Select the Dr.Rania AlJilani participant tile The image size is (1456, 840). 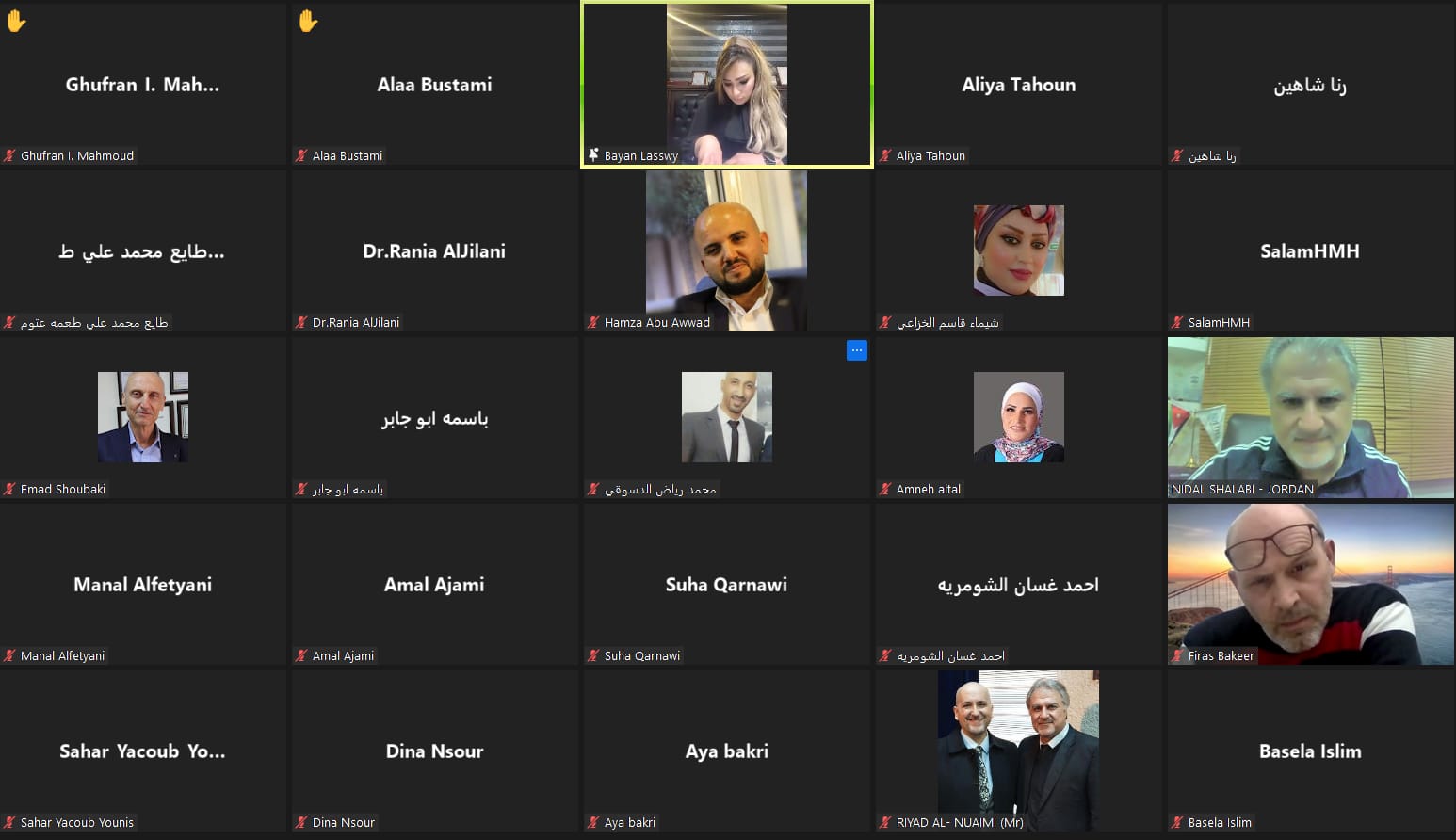[x=434, y=250]
